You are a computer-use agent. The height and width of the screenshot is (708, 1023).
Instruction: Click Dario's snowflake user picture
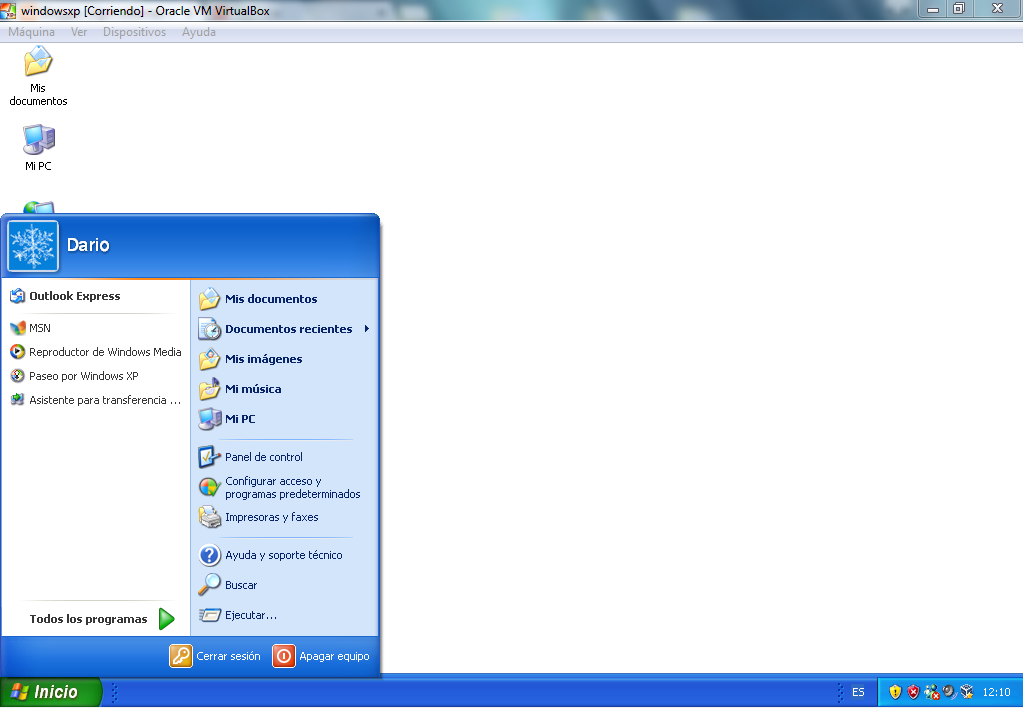pyautogui.click(x=33, y=246)
